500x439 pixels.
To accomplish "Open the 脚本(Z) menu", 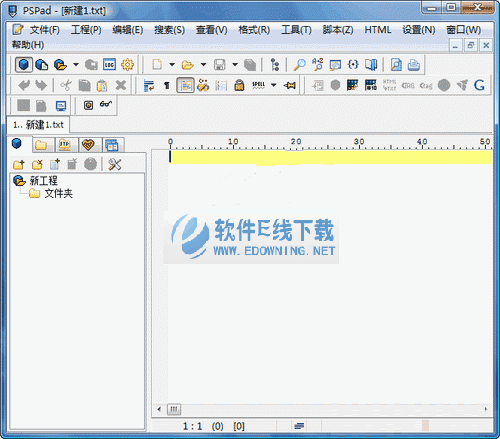I will 338,30.
